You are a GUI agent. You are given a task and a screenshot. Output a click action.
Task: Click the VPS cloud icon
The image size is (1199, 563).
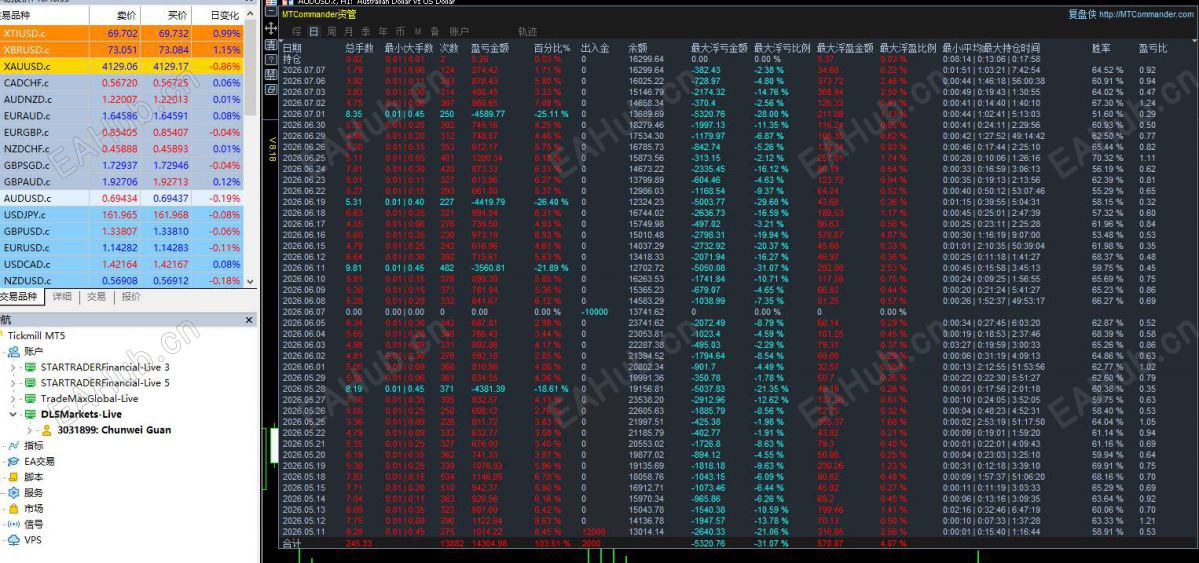coord(14,539)
